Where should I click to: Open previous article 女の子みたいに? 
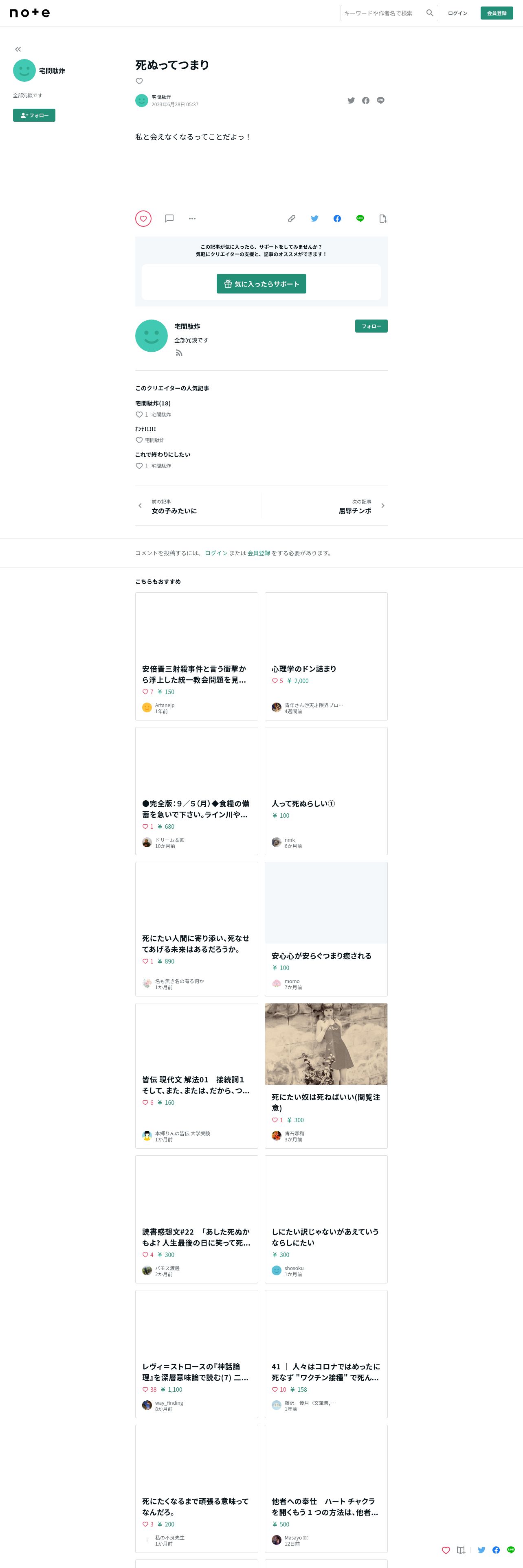(174, 511)
